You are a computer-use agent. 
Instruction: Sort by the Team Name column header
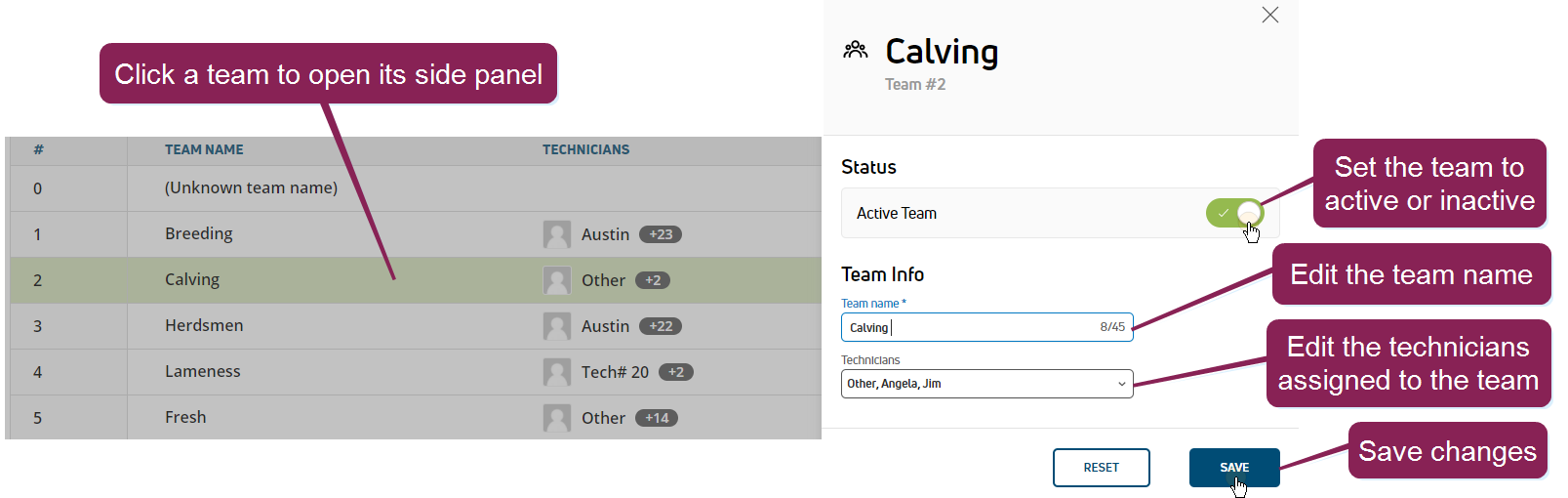204,149
